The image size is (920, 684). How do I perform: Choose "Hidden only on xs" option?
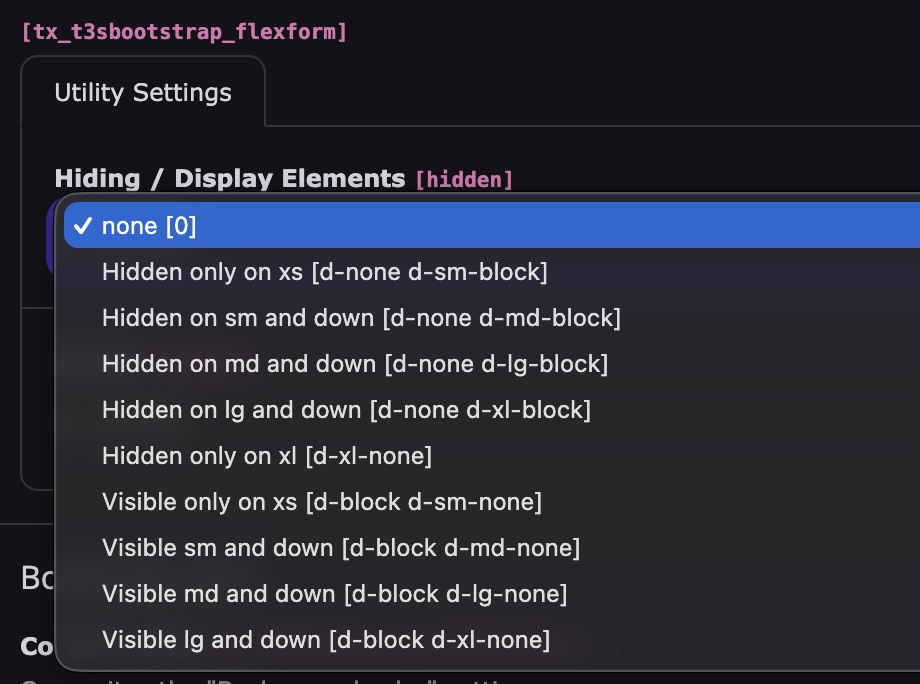coord(324,272)
